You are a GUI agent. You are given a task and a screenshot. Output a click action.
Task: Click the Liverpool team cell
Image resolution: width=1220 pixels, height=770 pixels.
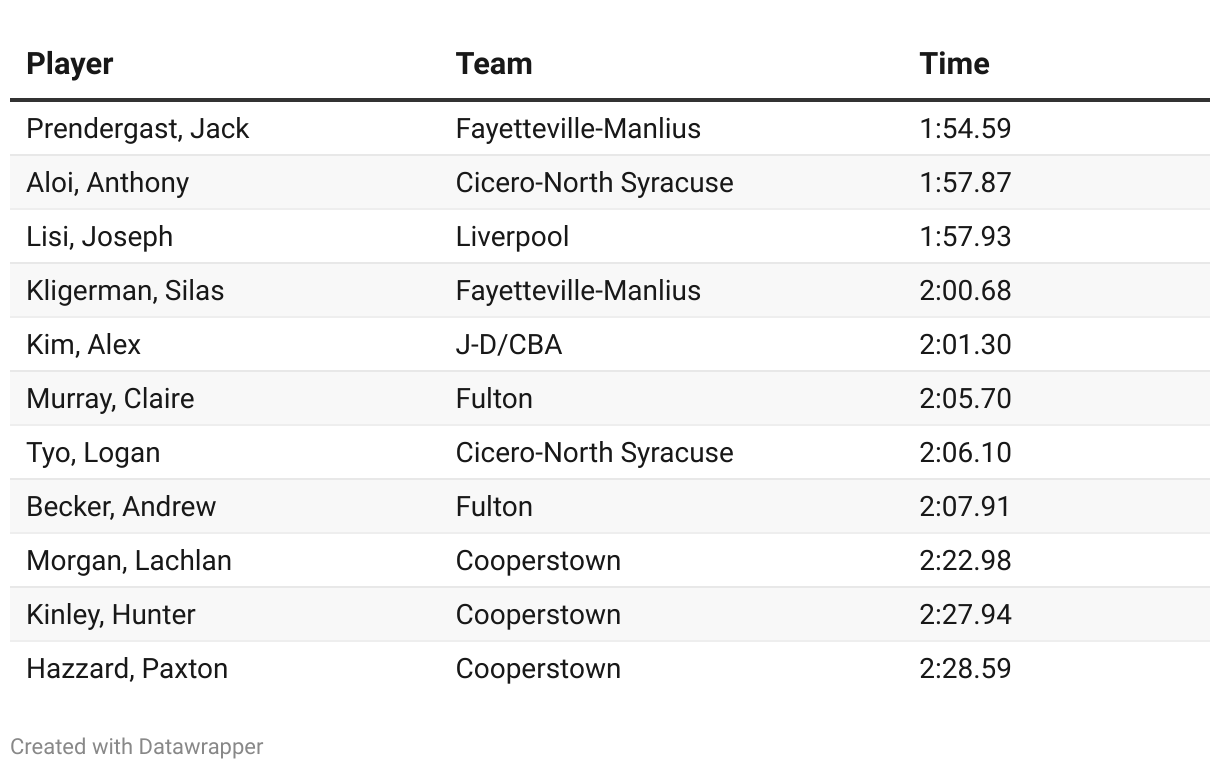click(x=512, y=237)
